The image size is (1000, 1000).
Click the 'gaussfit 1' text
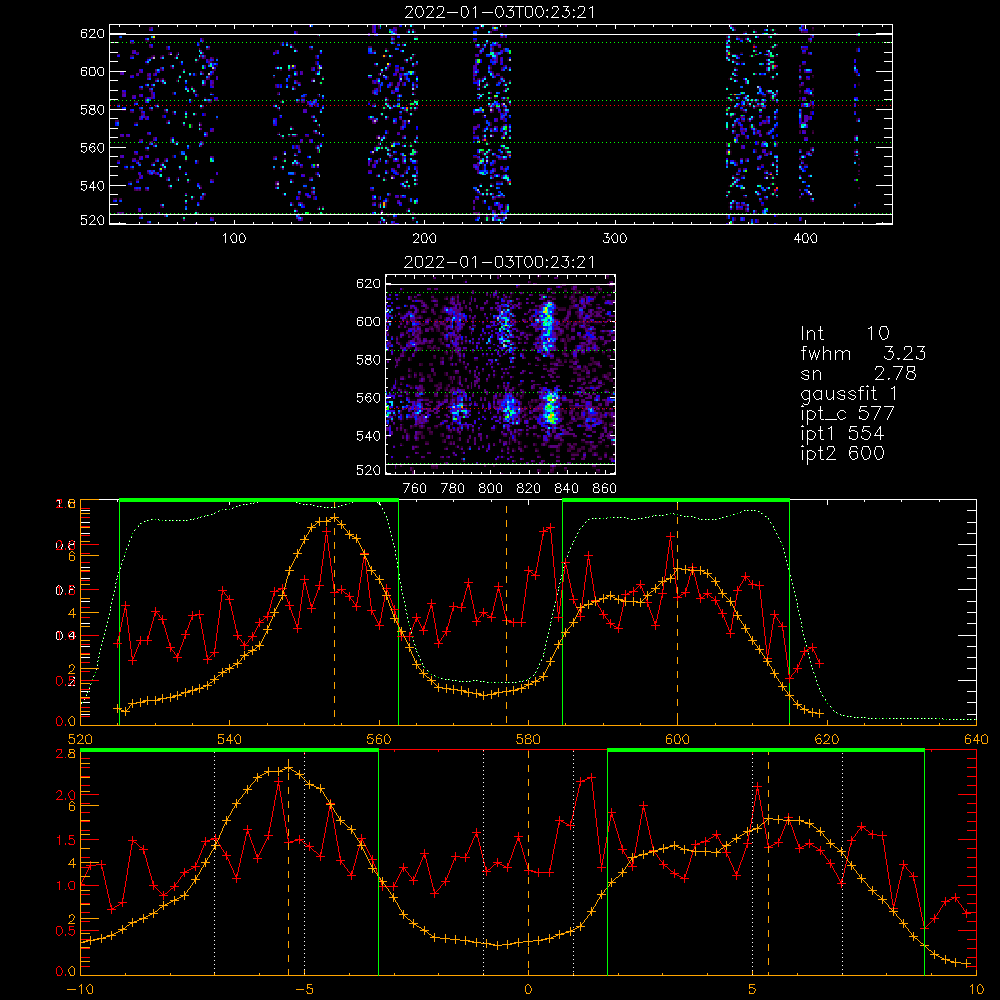pyautogui.click(x=849, y=393)
